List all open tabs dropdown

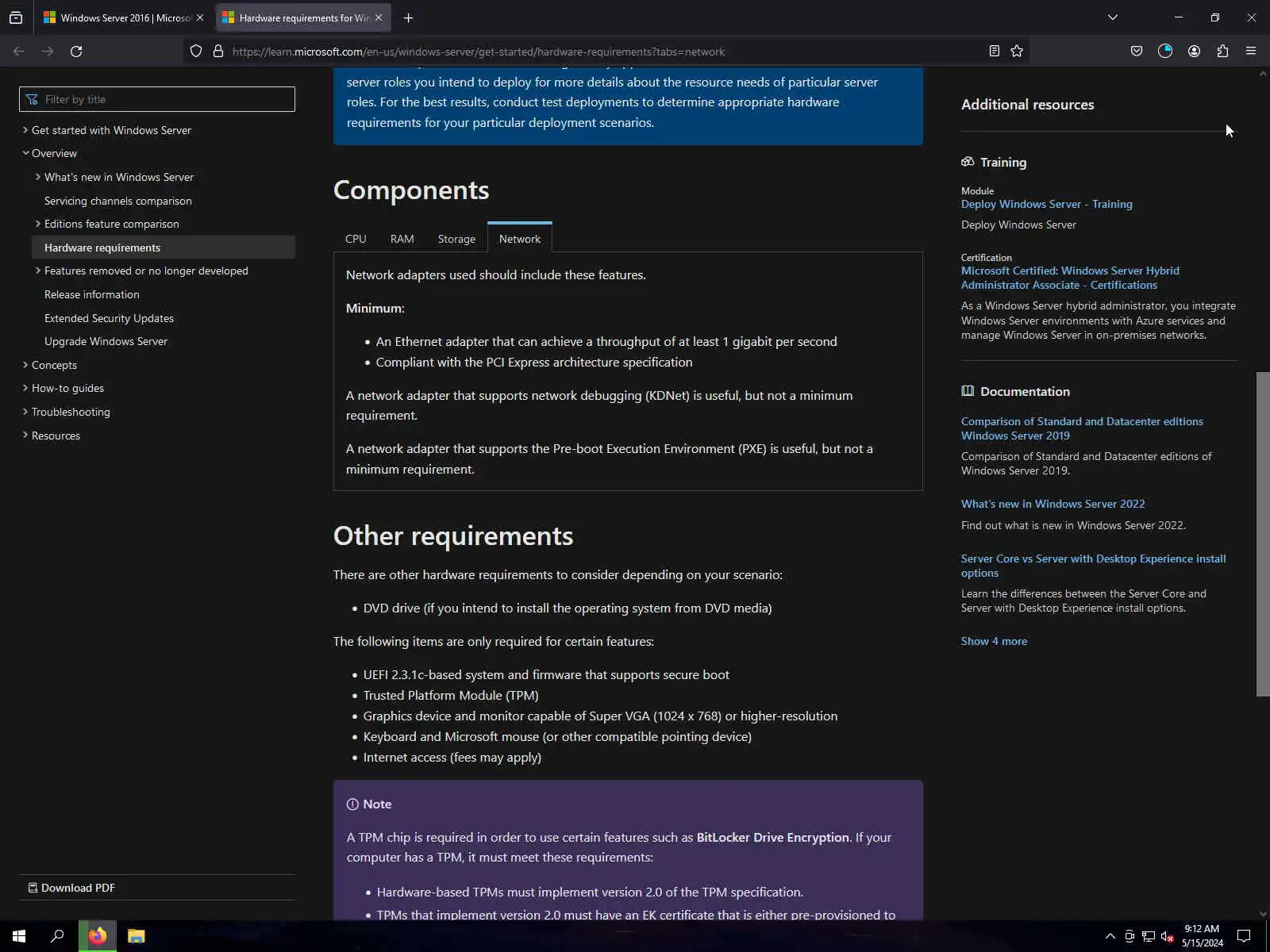point(1113,17)
